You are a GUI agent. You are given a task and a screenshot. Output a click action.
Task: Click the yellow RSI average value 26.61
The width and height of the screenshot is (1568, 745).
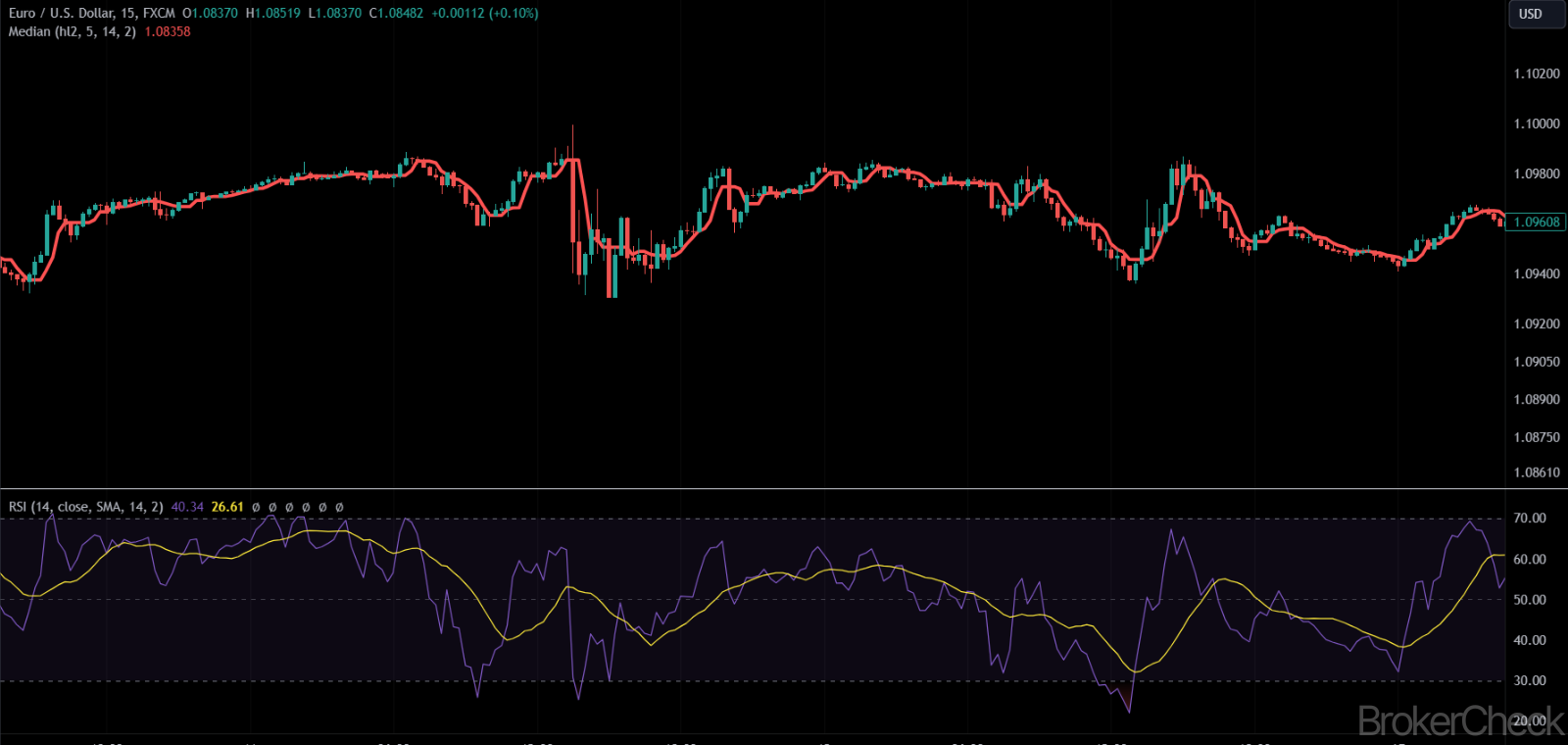[x=227, y=507]
